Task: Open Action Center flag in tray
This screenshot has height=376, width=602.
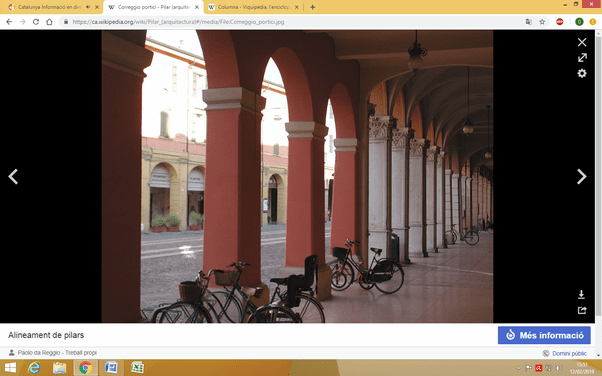Action: 529,368
